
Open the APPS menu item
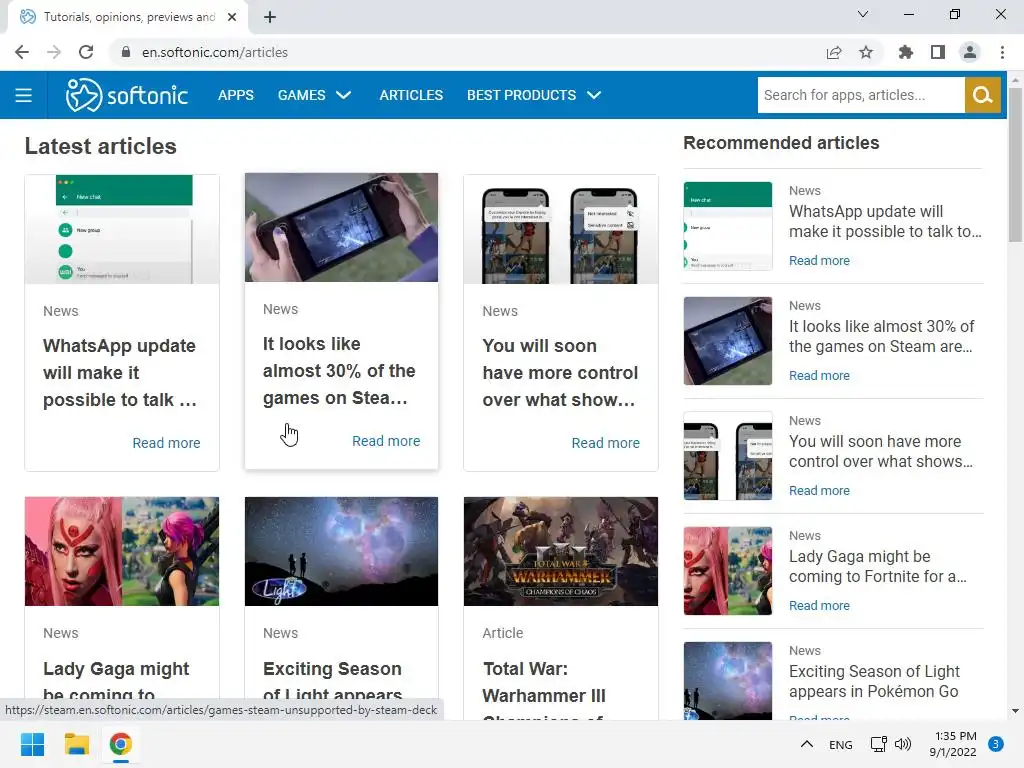click(x=236, y=95)
